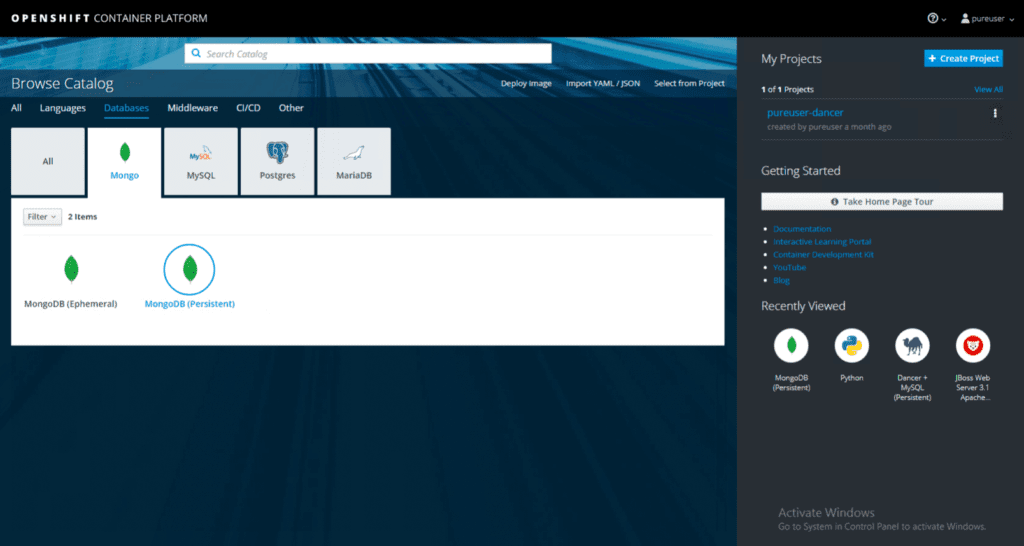Open recently viewed JBoss Web Server icon
1024x546 pixels.
coord(973,345)
